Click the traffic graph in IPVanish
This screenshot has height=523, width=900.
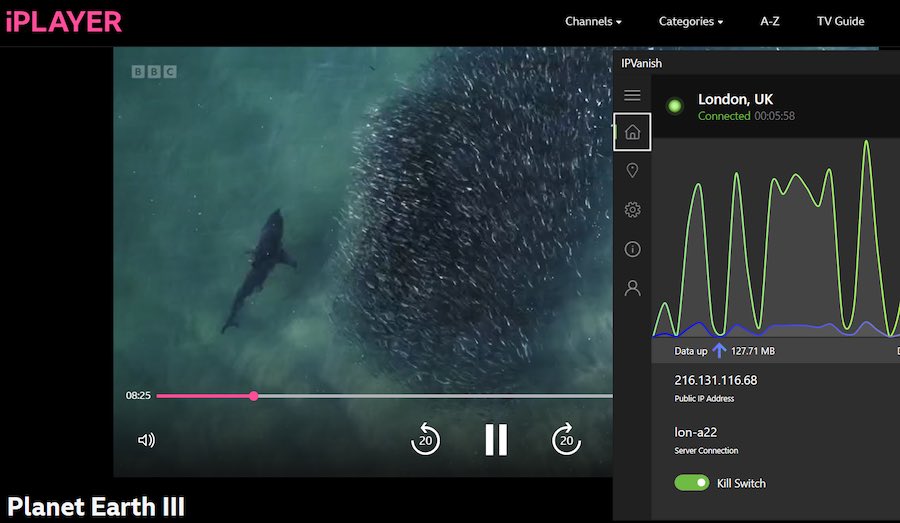[775, 238]
